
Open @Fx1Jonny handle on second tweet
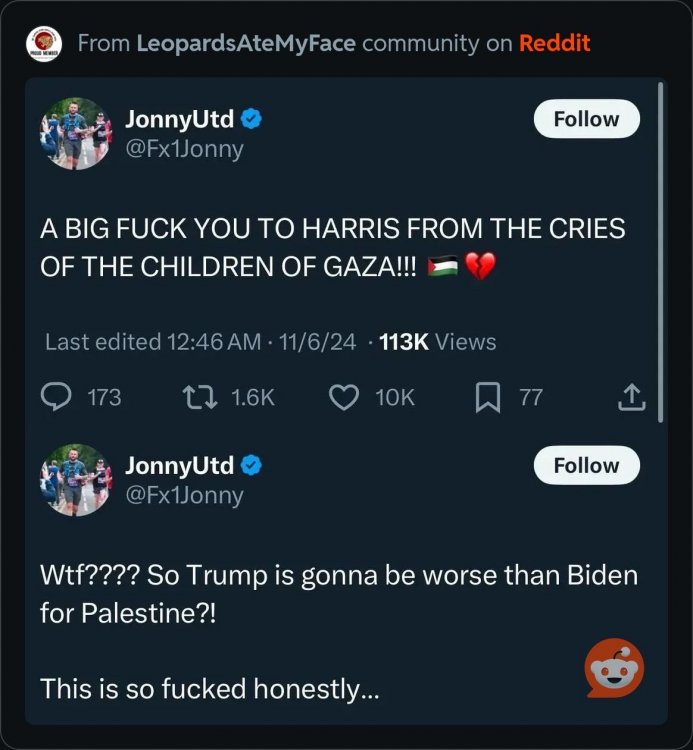(x=184, y=495)
